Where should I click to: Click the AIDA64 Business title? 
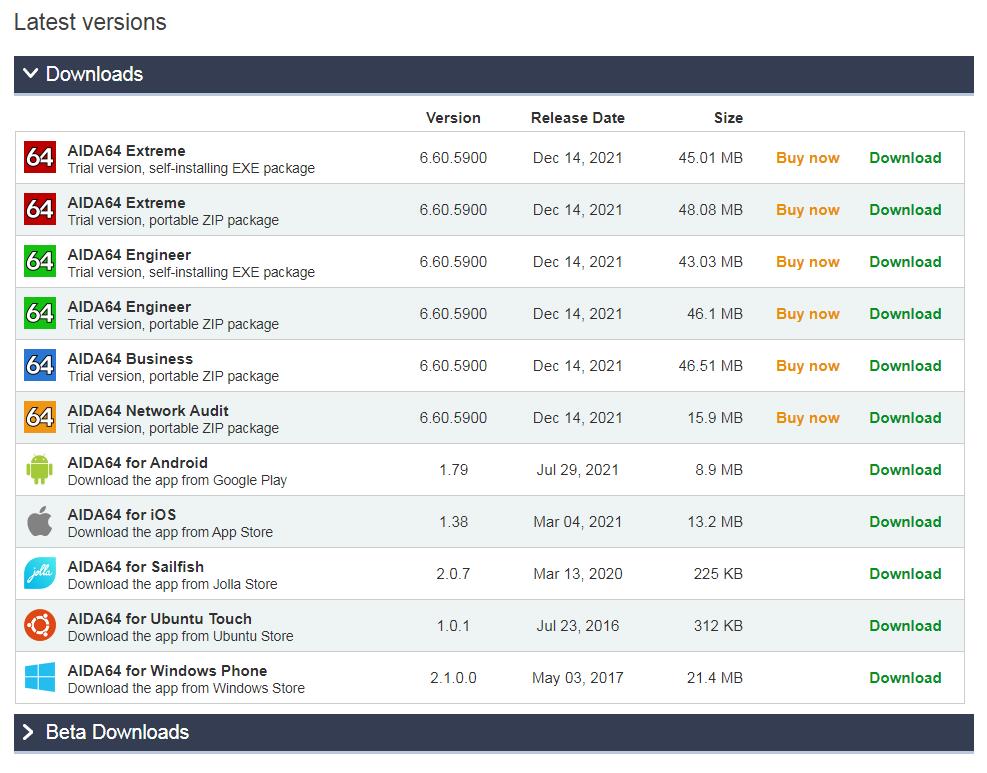coord(130,359)
